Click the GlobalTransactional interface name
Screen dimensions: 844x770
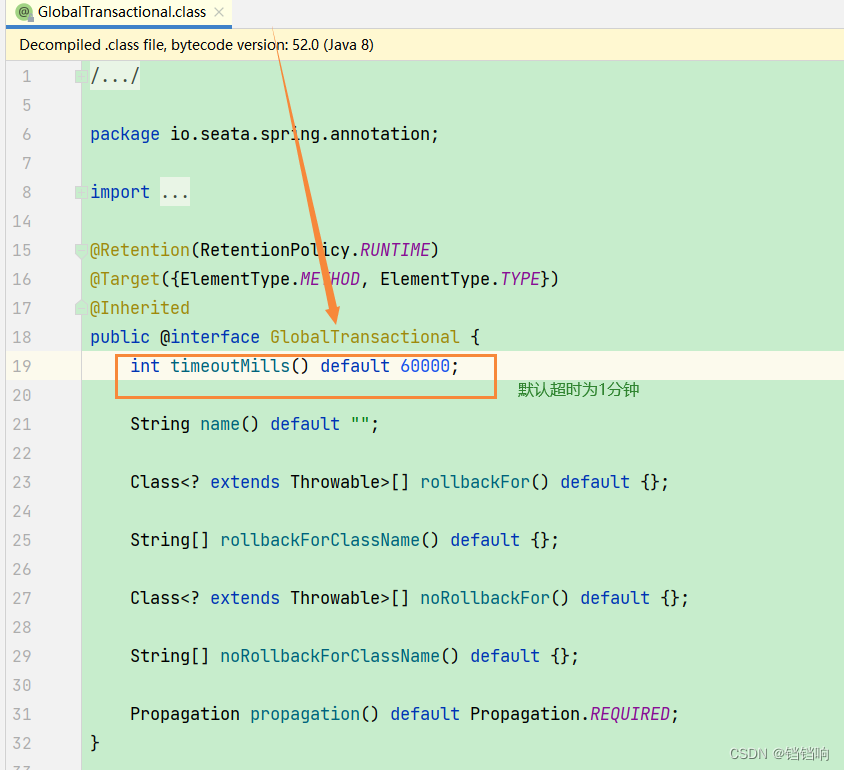[365, 337]
